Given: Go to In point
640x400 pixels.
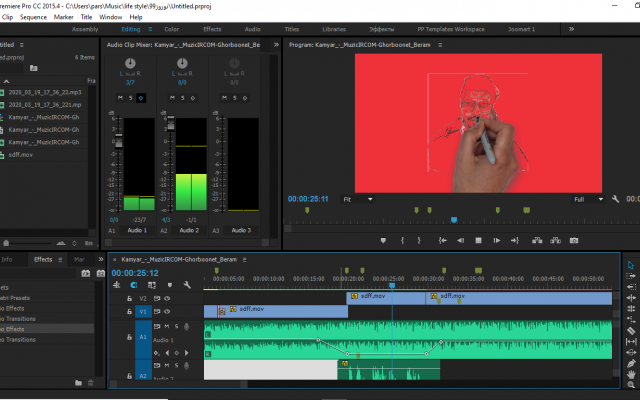Looking at the screenshot, I should tap(442, 240).
